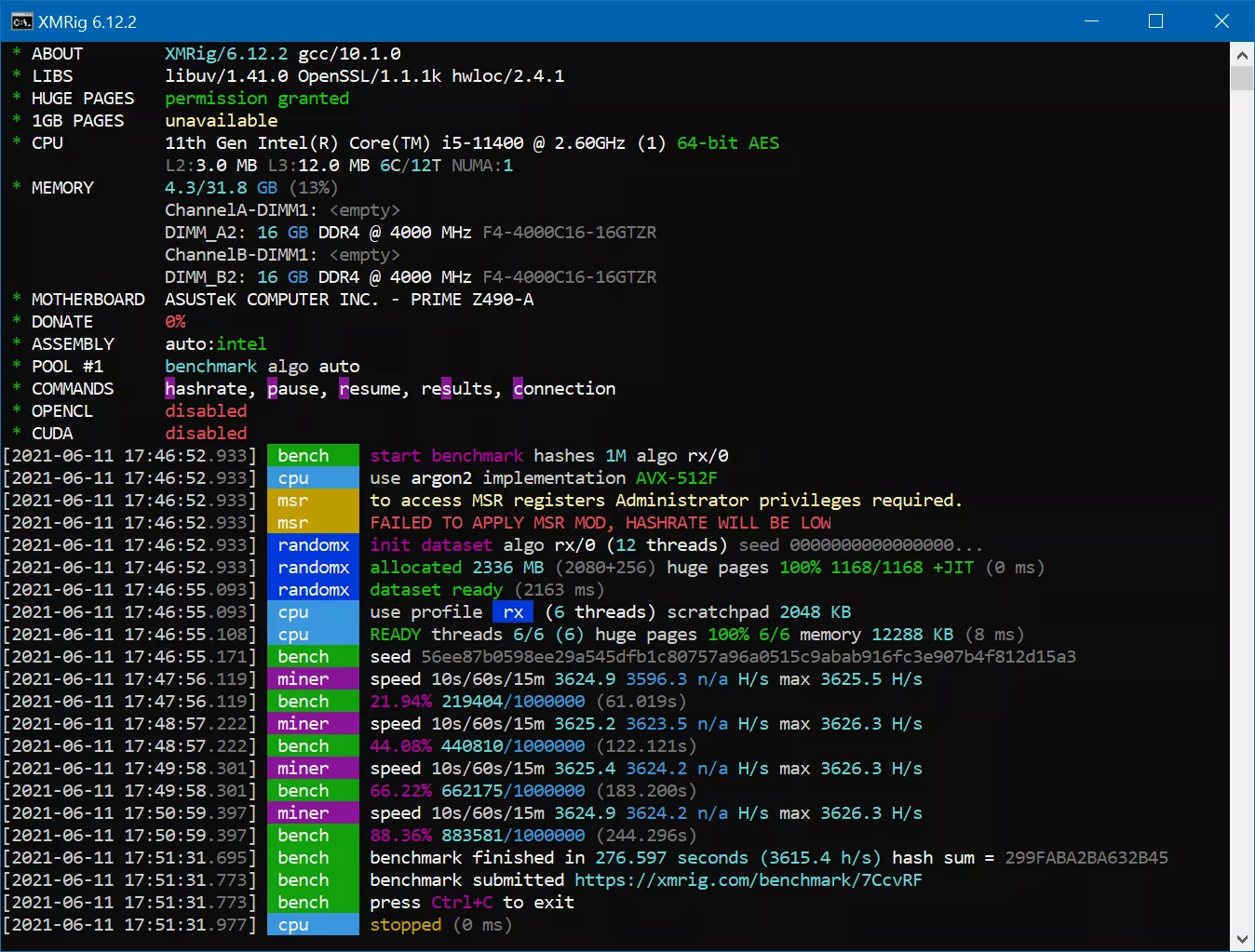Click the 'unavailable' 1GB pages text
The height and width of the screenshot is (952, 1255).
222,121
